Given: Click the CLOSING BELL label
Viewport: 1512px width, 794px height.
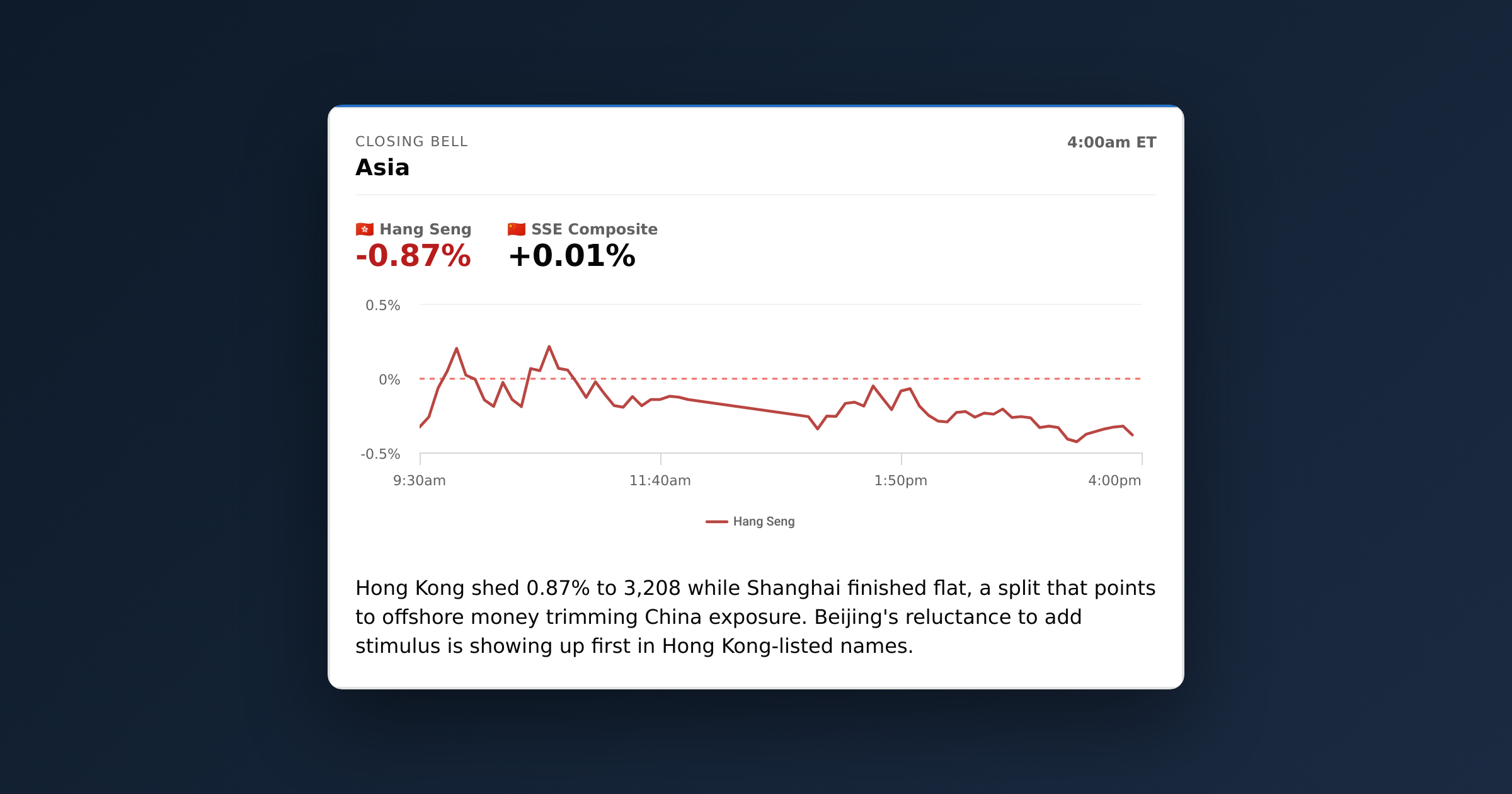Looking at the screenshot, I should coord(411,142).
